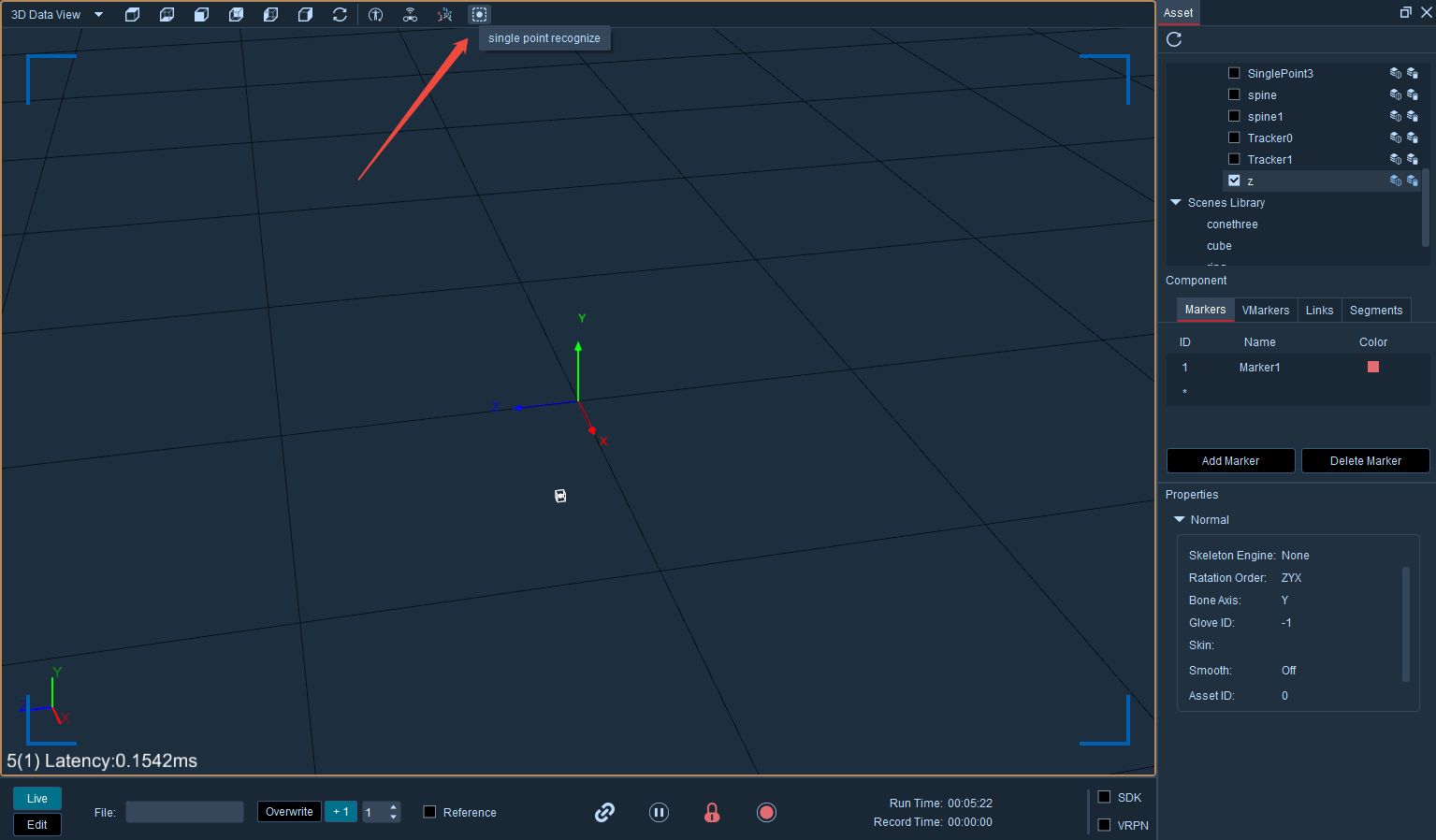The width and height of the screenshot is (1436, 840).
Task: Enable the Tracker1 asset checkbox
Action: click(1234, 159)
